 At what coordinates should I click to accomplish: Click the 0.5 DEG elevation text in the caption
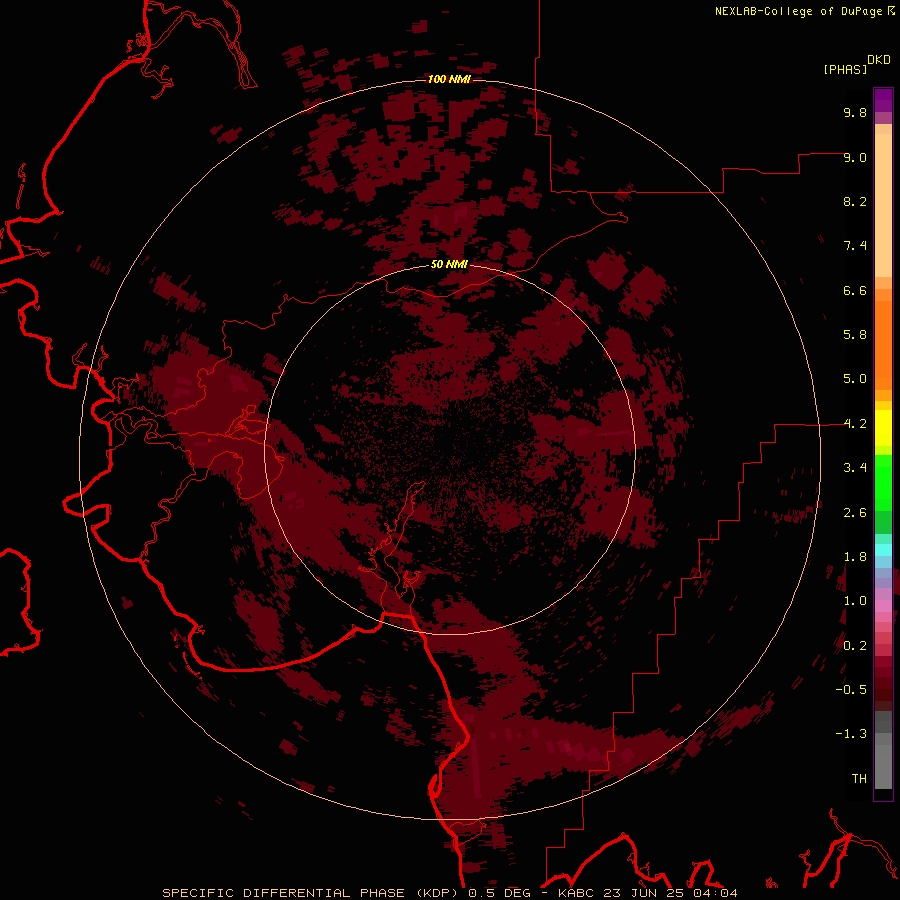(497, 893)
